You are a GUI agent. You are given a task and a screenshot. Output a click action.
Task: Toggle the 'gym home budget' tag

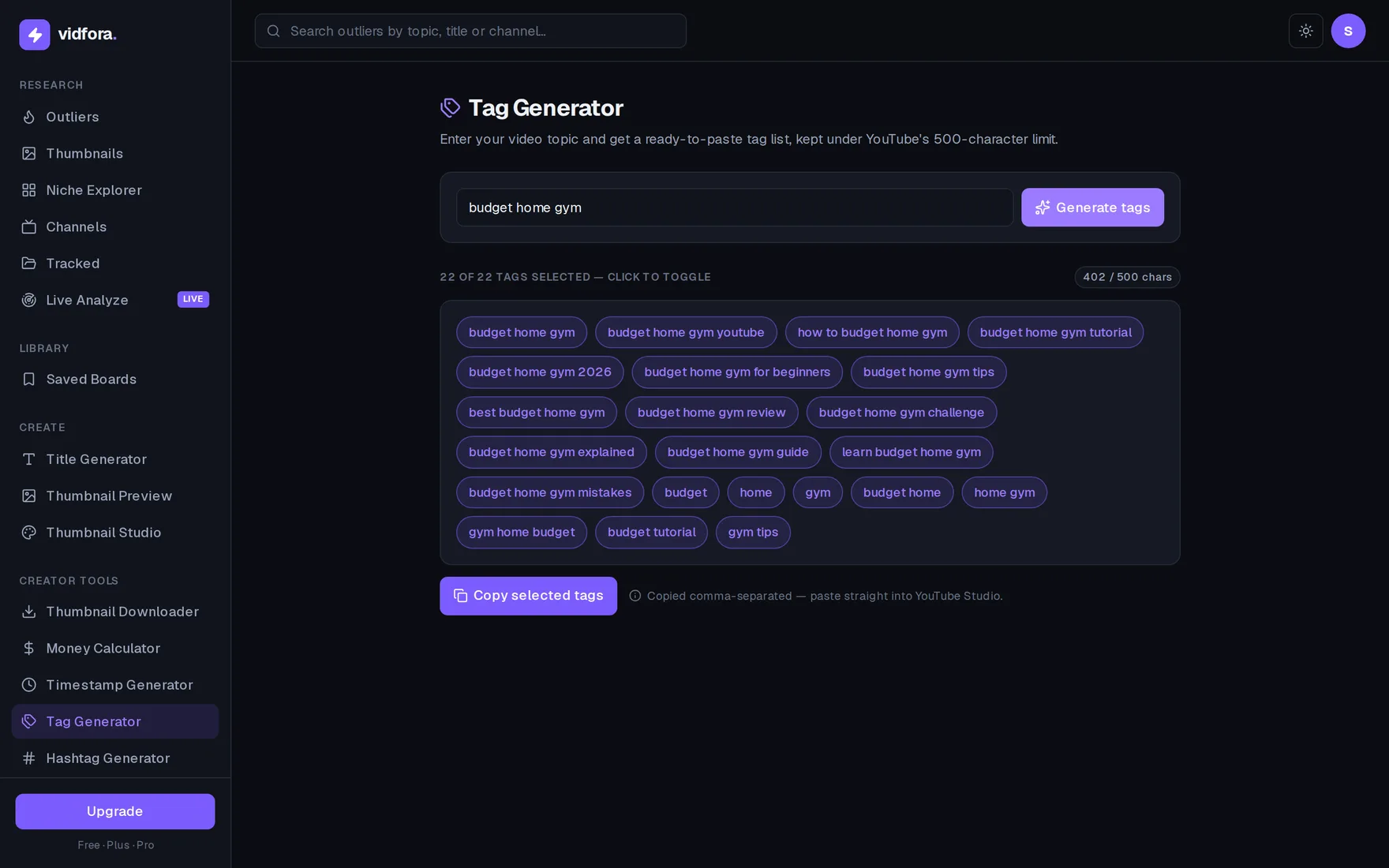(522, 533)
